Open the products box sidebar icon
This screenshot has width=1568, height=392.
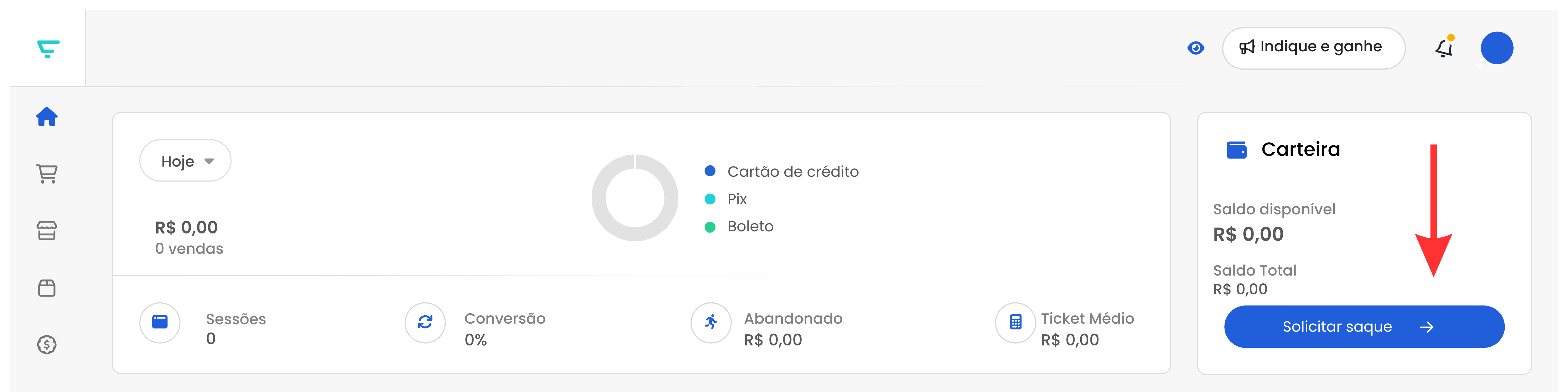tap(47, 288)
